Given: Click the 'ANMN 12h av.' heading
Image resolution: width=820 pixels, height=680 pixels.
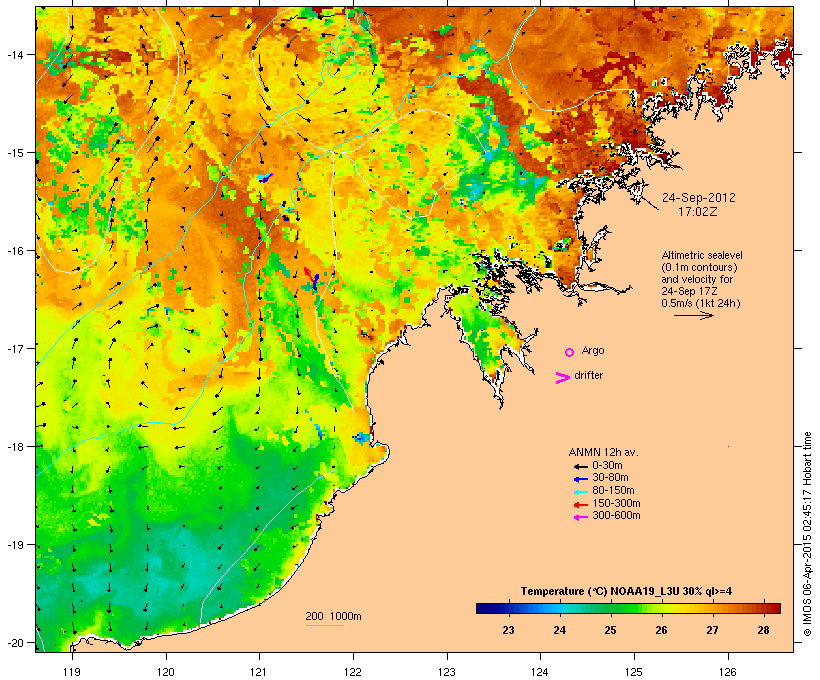Looking at the screenshot, I should pos(603,452).
